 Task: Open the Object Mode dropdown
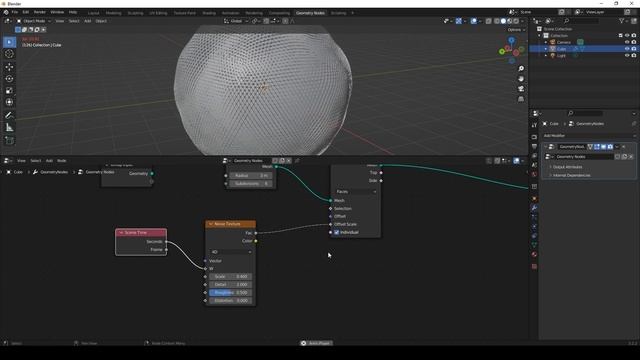[33, 21]
